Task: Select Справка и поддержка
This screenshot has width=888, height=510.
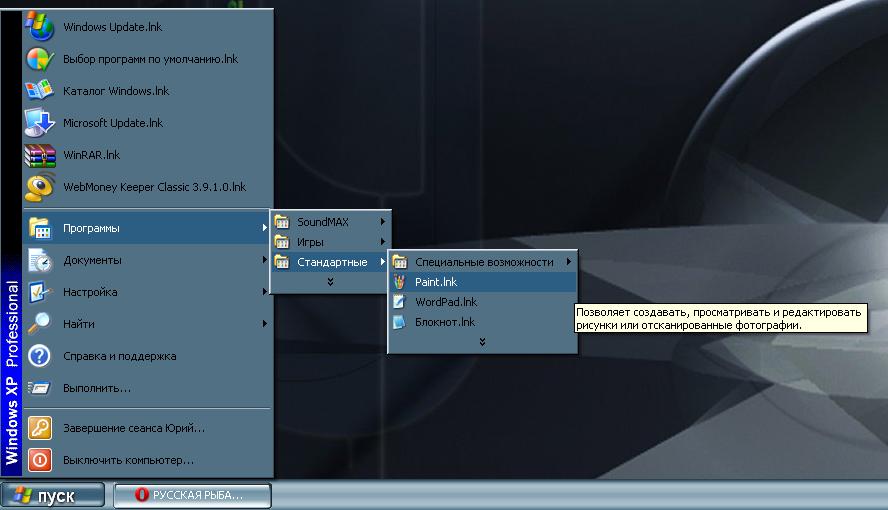Action: (147, 356)
